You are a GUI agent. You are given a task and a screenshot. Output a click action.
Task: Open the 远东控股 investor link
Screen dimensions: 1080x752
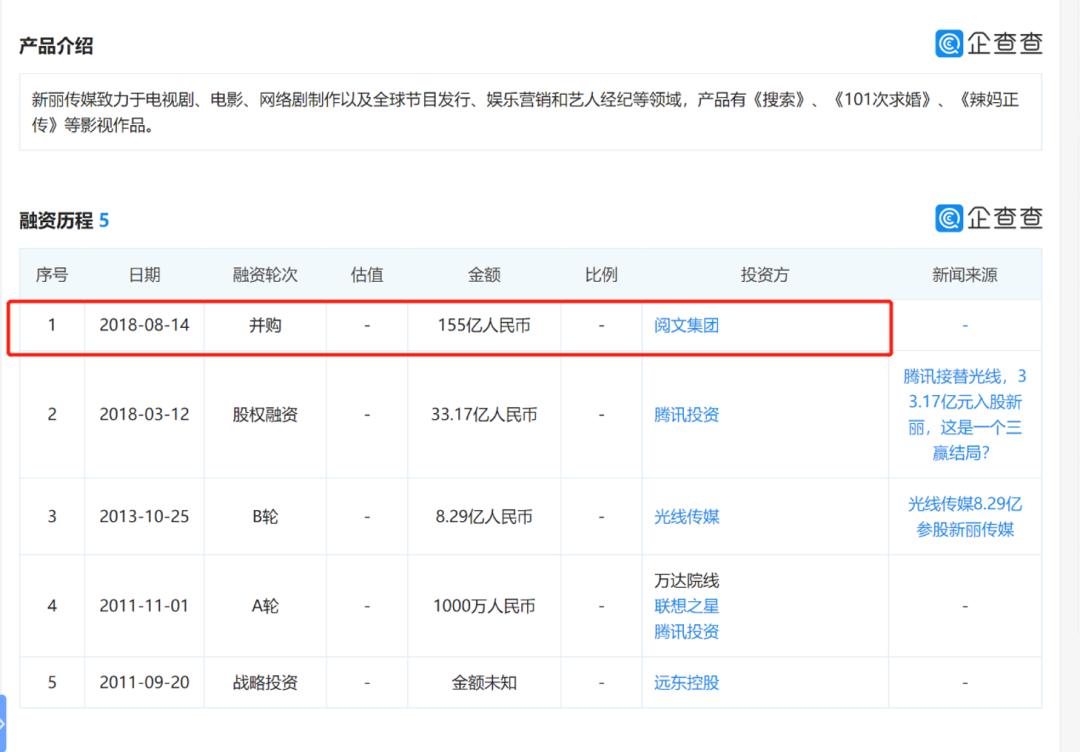pos(686,682)
